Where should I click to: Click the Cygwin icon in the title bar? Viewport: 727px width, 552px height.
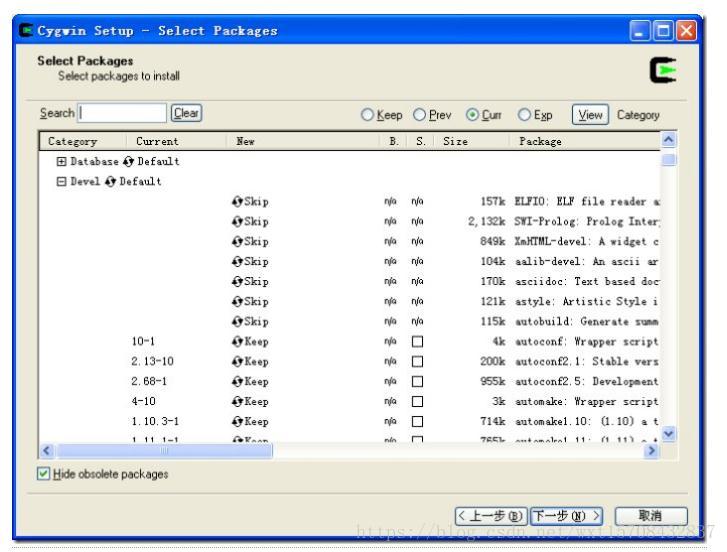pyautogui.click(x=26, y=31)
